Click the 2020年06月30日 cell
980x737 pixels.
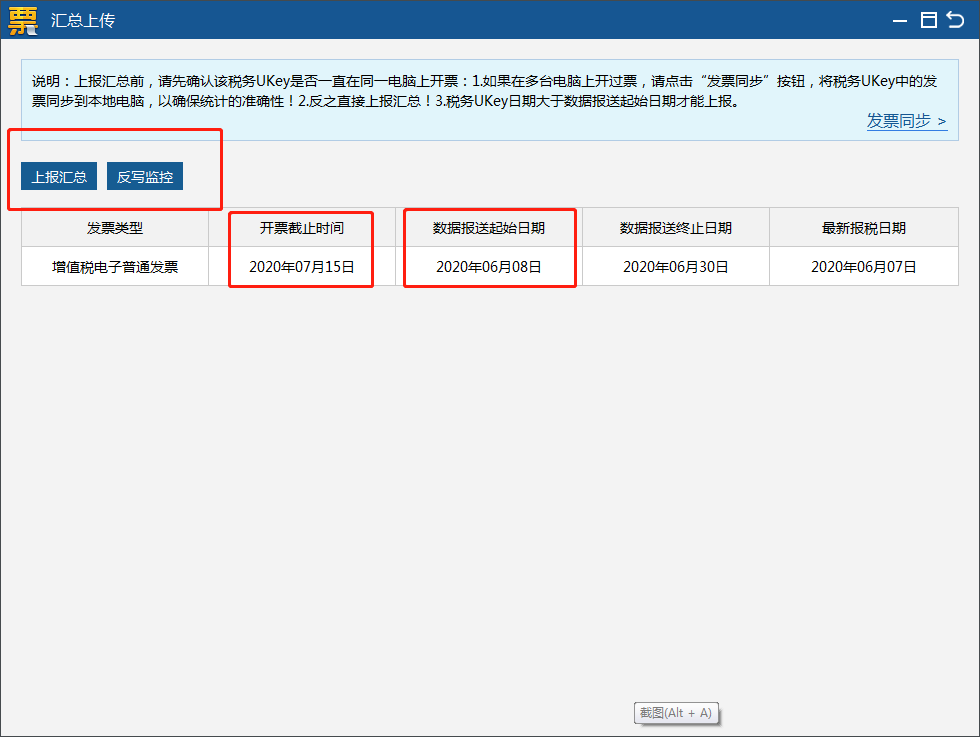pyautogui.click(x=676, y=267)
